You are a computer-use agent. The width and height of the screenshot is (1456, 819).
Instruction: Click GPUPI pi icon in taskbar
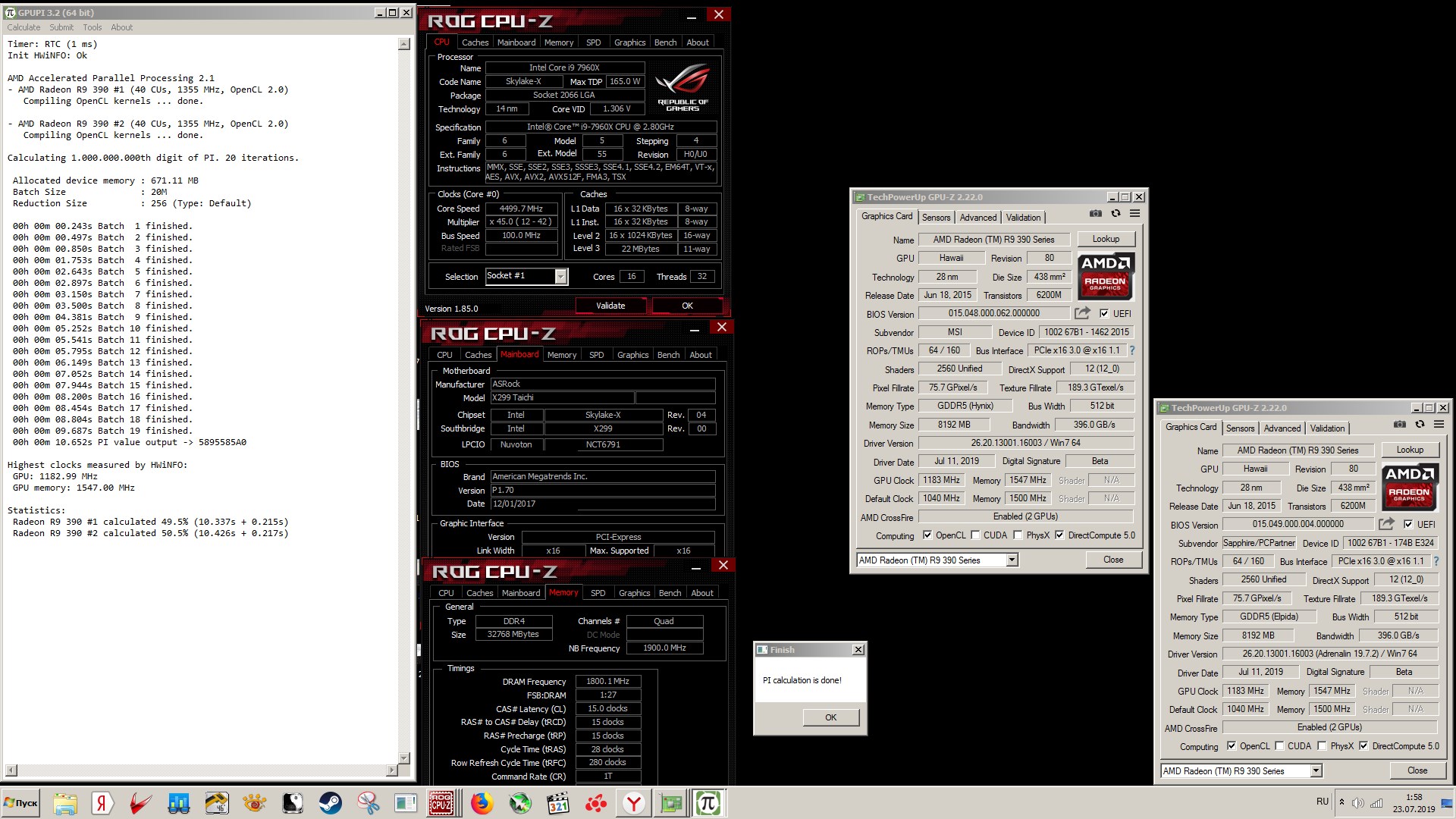(x=708, y=803)
